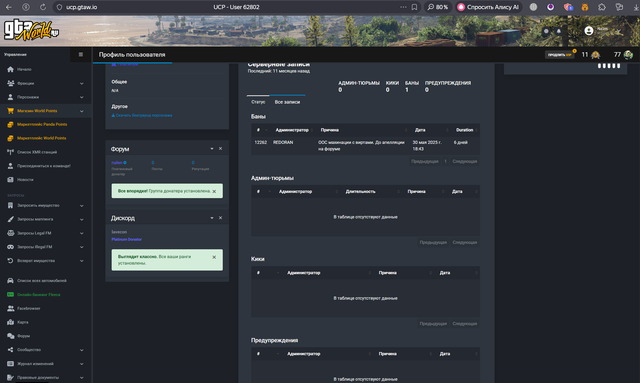The width and height of the screenshot is (640, 383).
Task: Click the browser back arrow
Action: click(x=9, y=7)
